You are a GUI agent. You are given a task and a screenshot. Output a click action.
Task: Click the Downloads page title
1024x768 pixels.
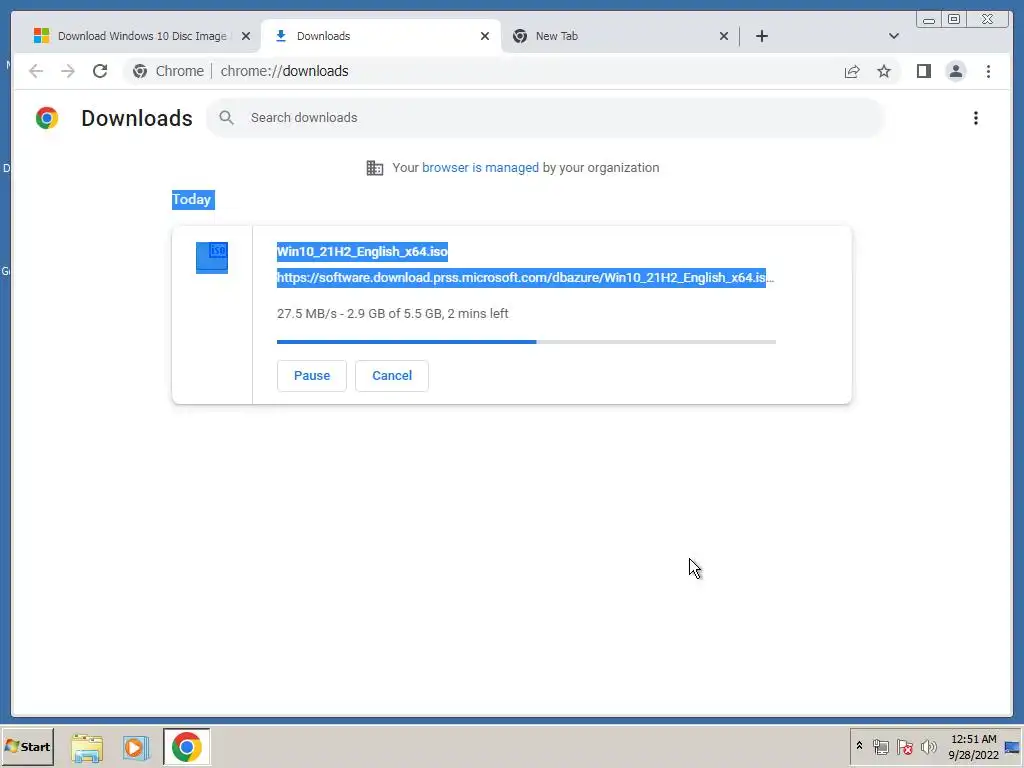(136, 118)
